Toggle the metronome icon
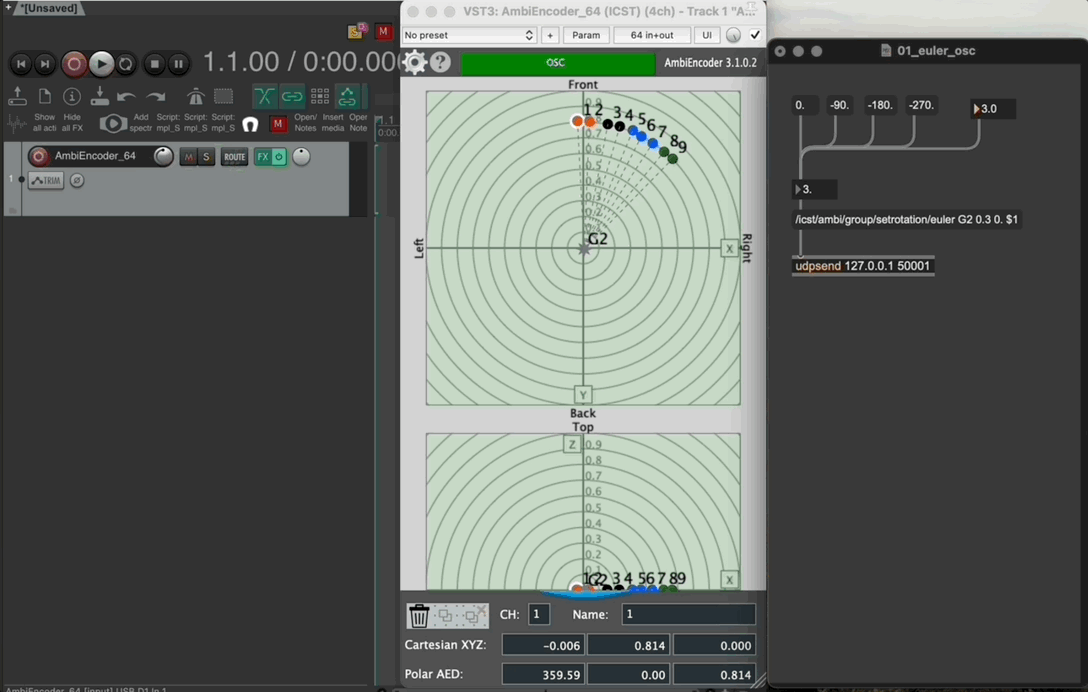The width and height of the screenshot is (1088, 692). pos(196,97)
